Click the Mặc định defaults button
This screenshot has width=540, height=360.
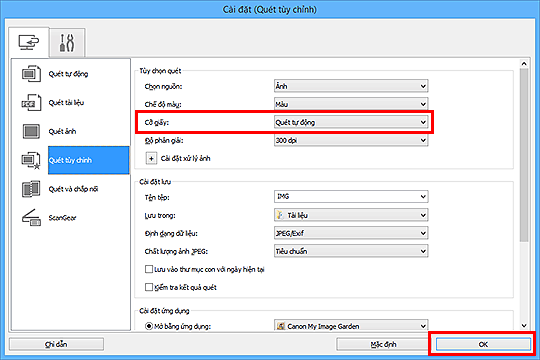pyautogui.click(x=383, y=344)
